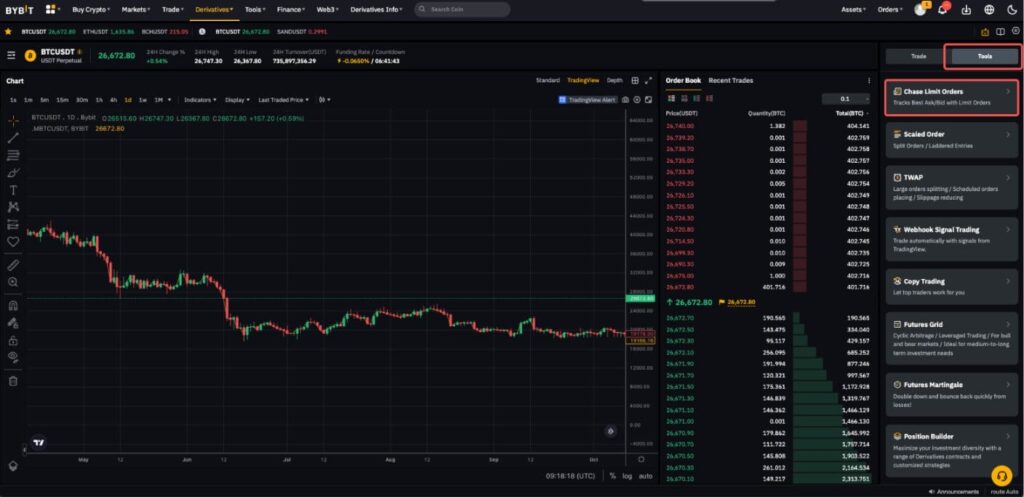
Task: Open the Assets dropdown
Action: [854, 10]
